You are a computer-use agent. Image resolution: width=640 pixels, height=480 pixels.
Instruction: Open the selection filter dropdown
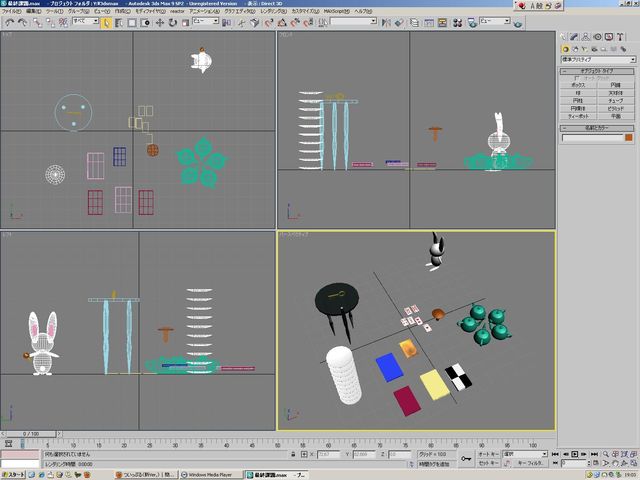[85, 21]
